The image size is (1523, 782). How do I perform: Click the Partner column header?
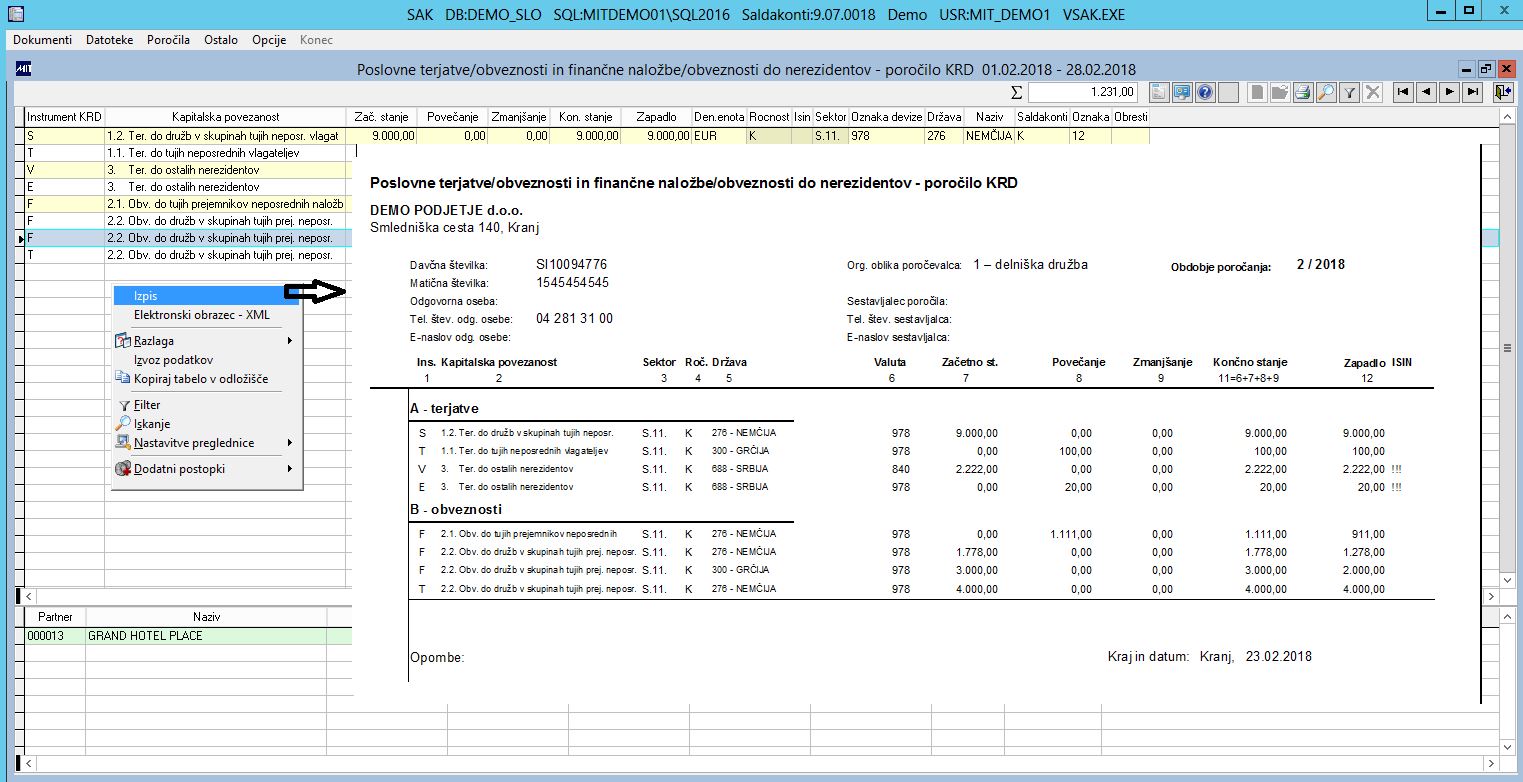[x=55, y=617]
